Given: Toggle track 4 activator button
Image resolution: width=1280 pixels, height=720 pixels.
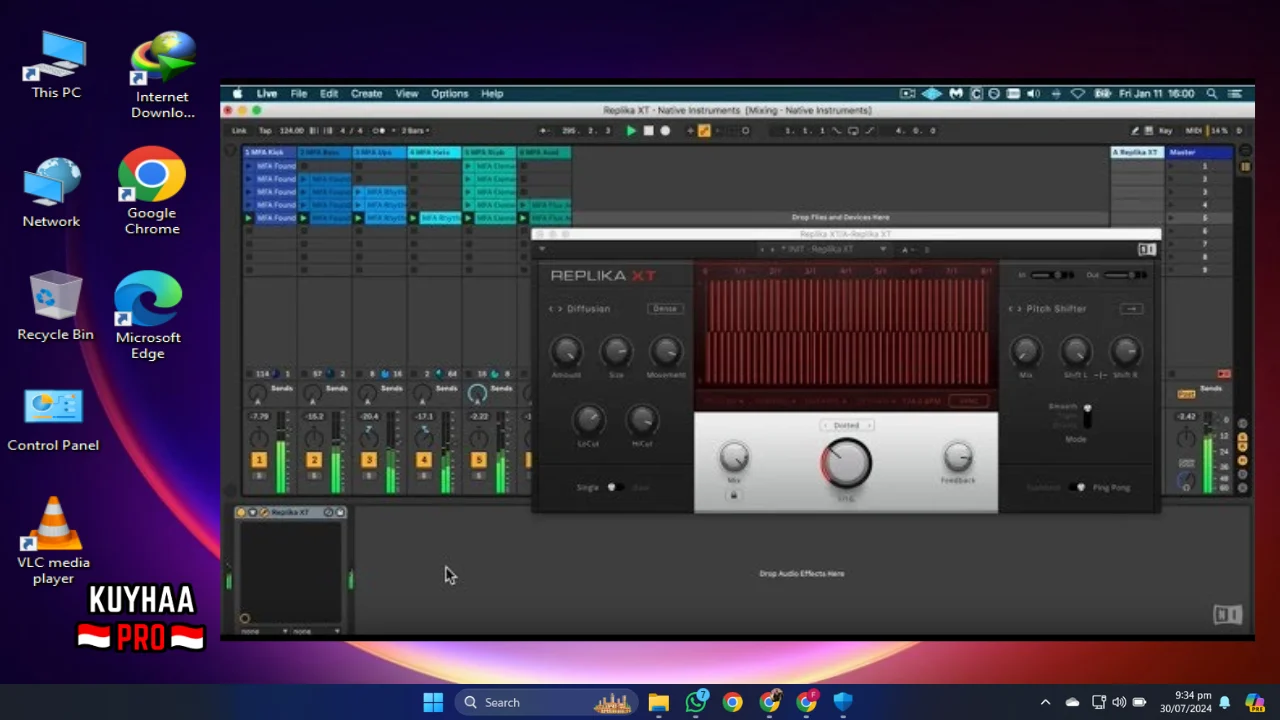Looking at the screenshot, I should pyautogui.click(x=423, y=459).
